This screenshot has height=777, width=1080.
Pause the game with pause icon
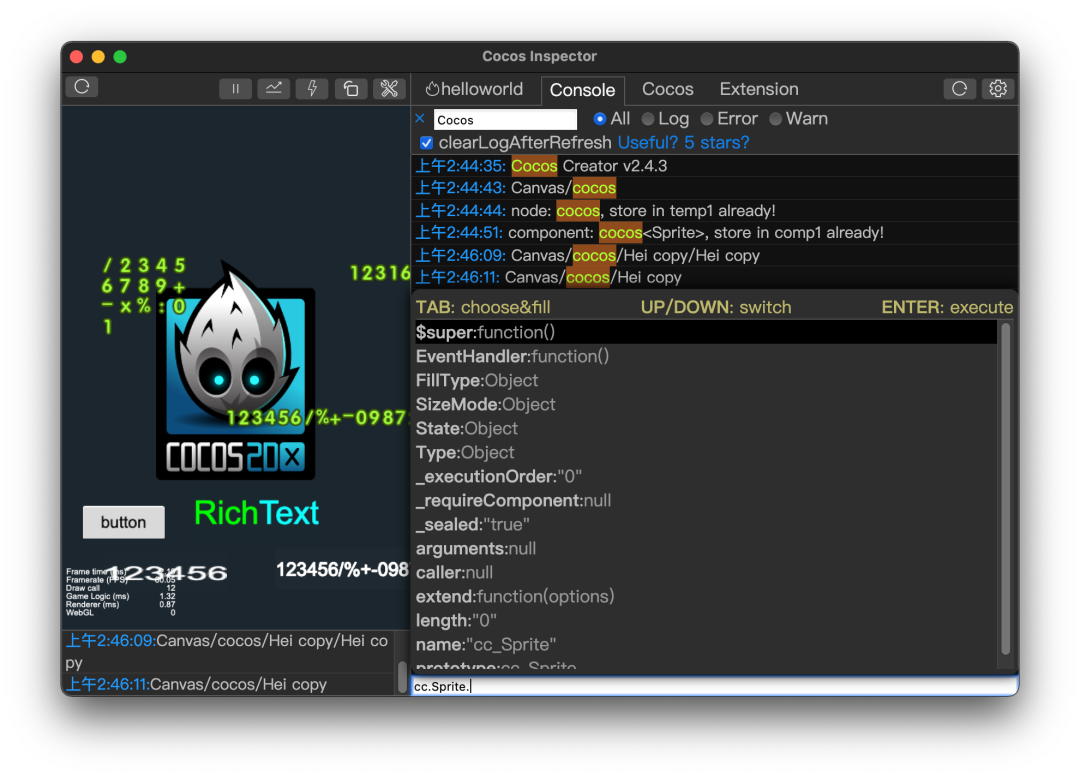click(x=235, y=89)
